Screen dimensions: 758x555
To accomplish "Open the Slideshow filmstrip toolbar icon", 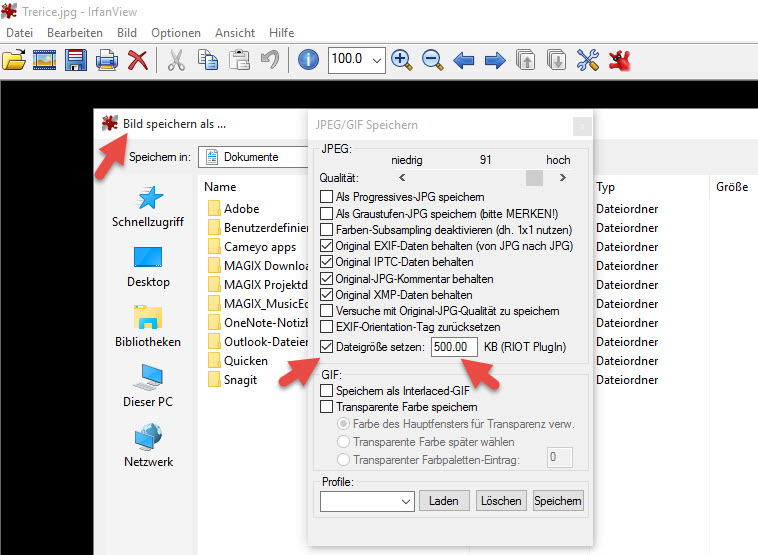I will 44,60.
